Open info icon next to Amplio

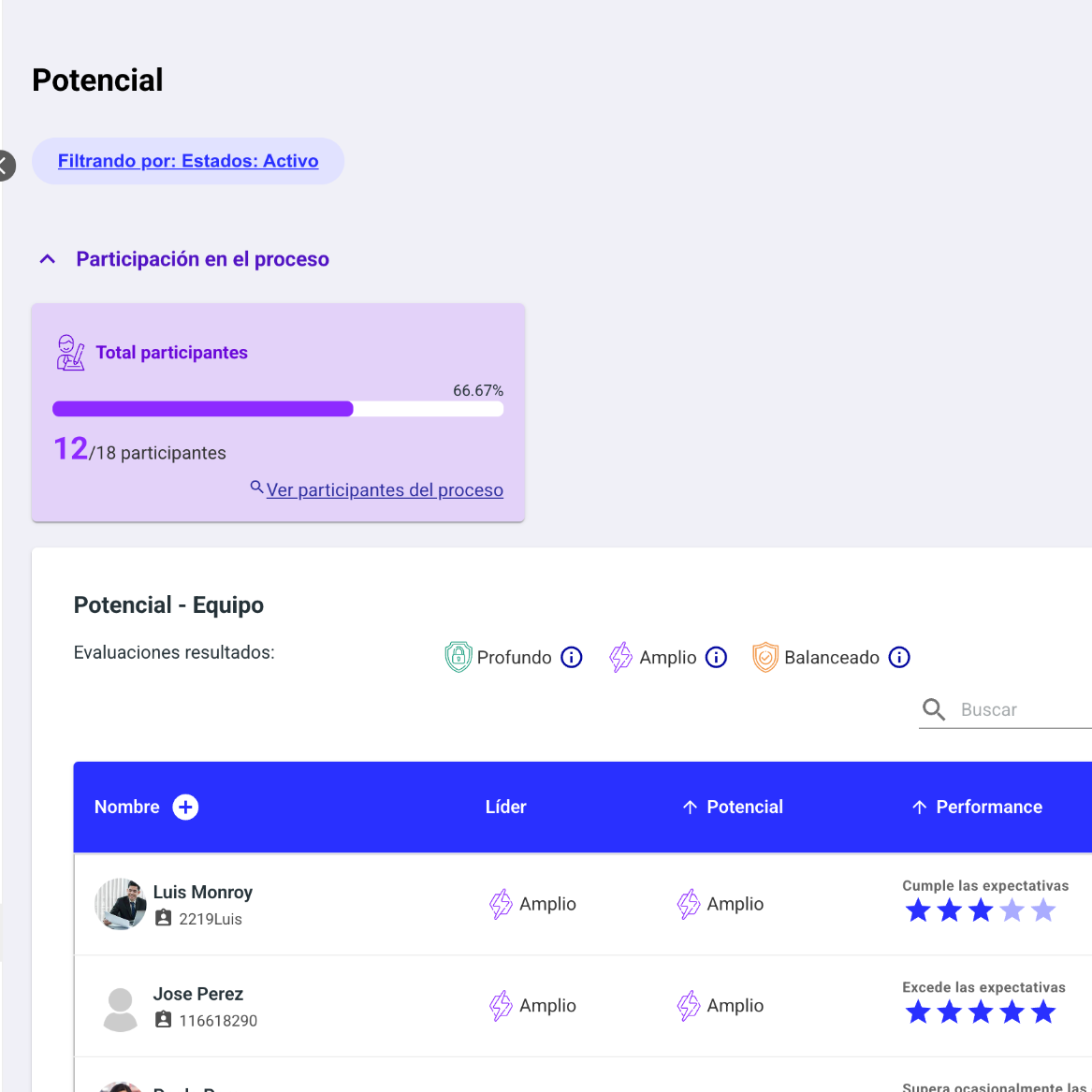pos(716,657)
